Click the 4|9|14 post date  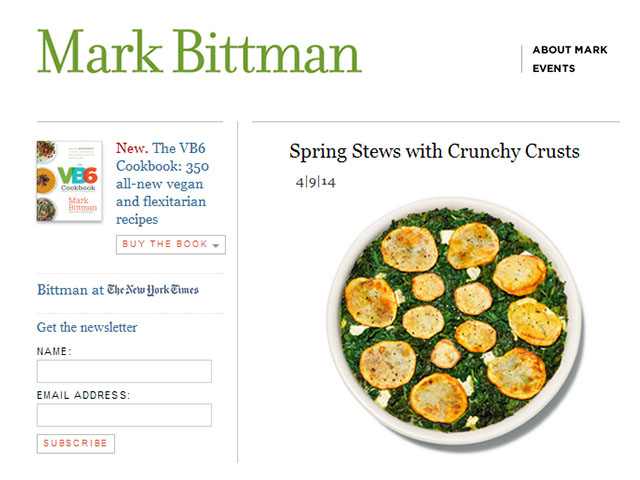pyautogui.click(x=316, y=182)
